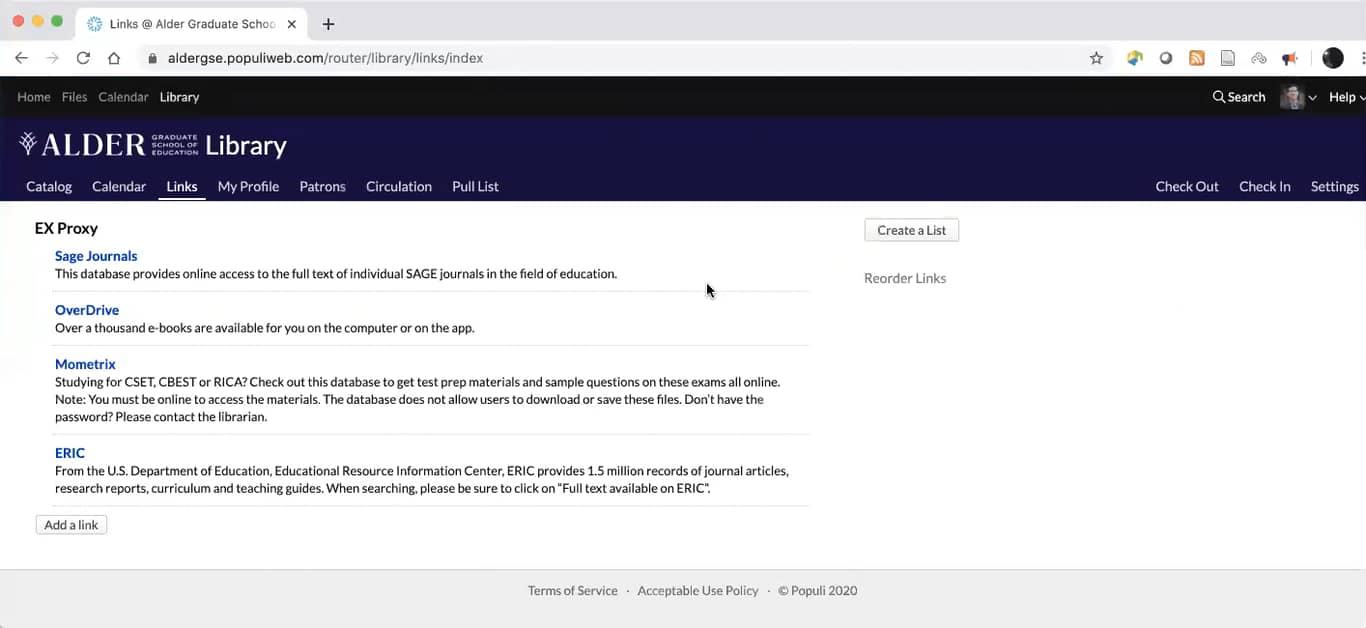Select the Links @ Alder browser tab
Screen dimensions: 1366x628
[191, 24]
